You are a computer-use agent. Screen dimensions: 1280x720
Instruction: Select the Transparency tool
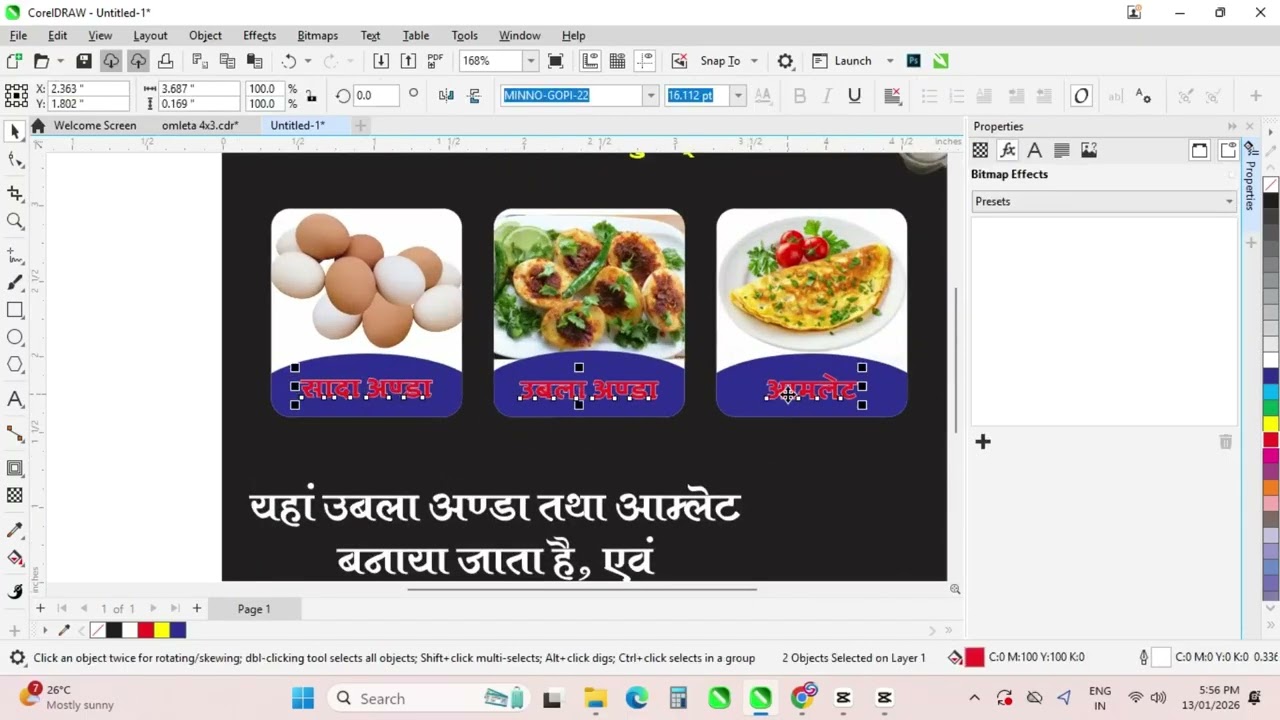[15, 495]
